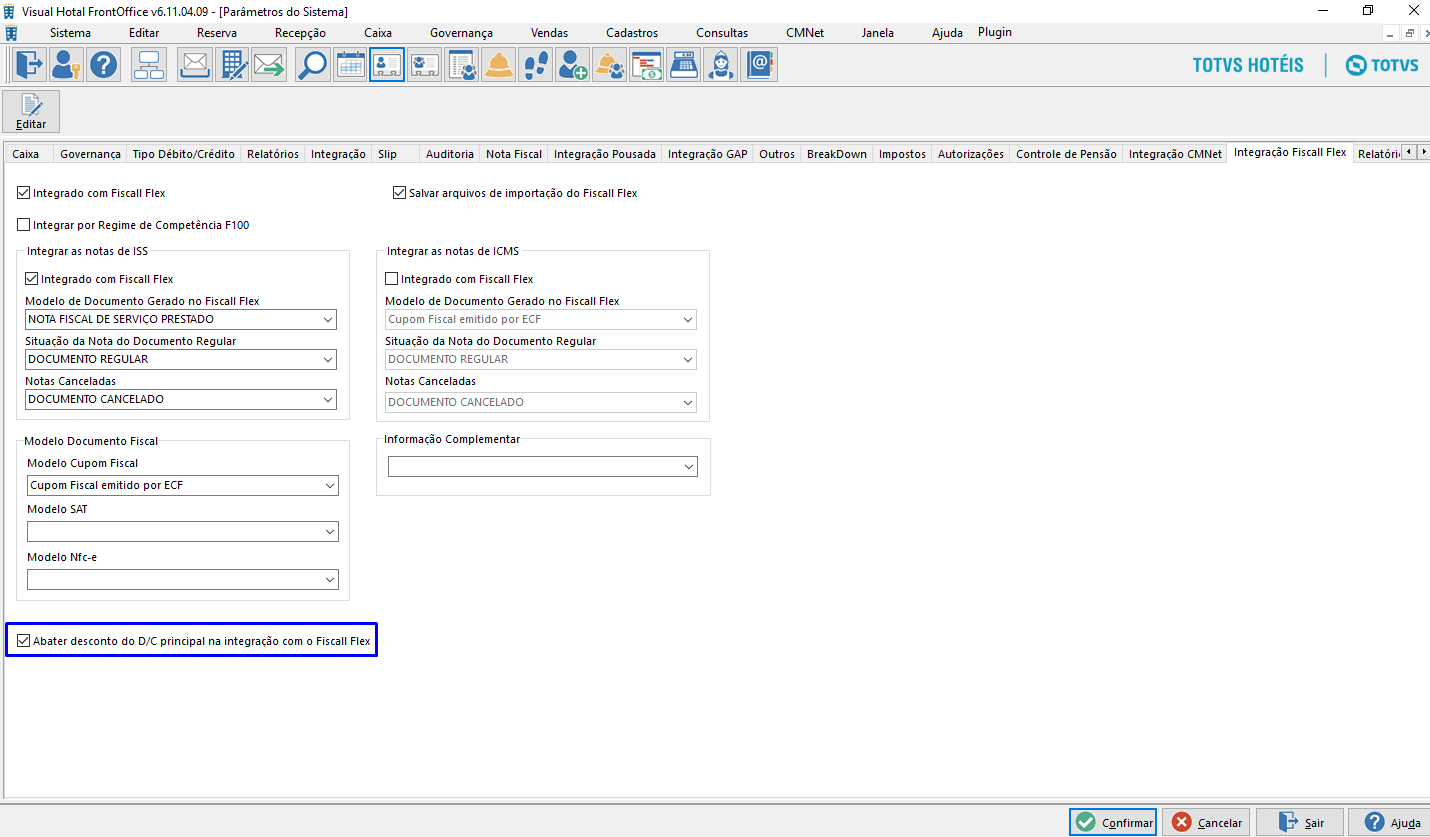Open the Informação Complementar dropdown
The height and width of the screenshot is (837, 1430).
point(543,467)
